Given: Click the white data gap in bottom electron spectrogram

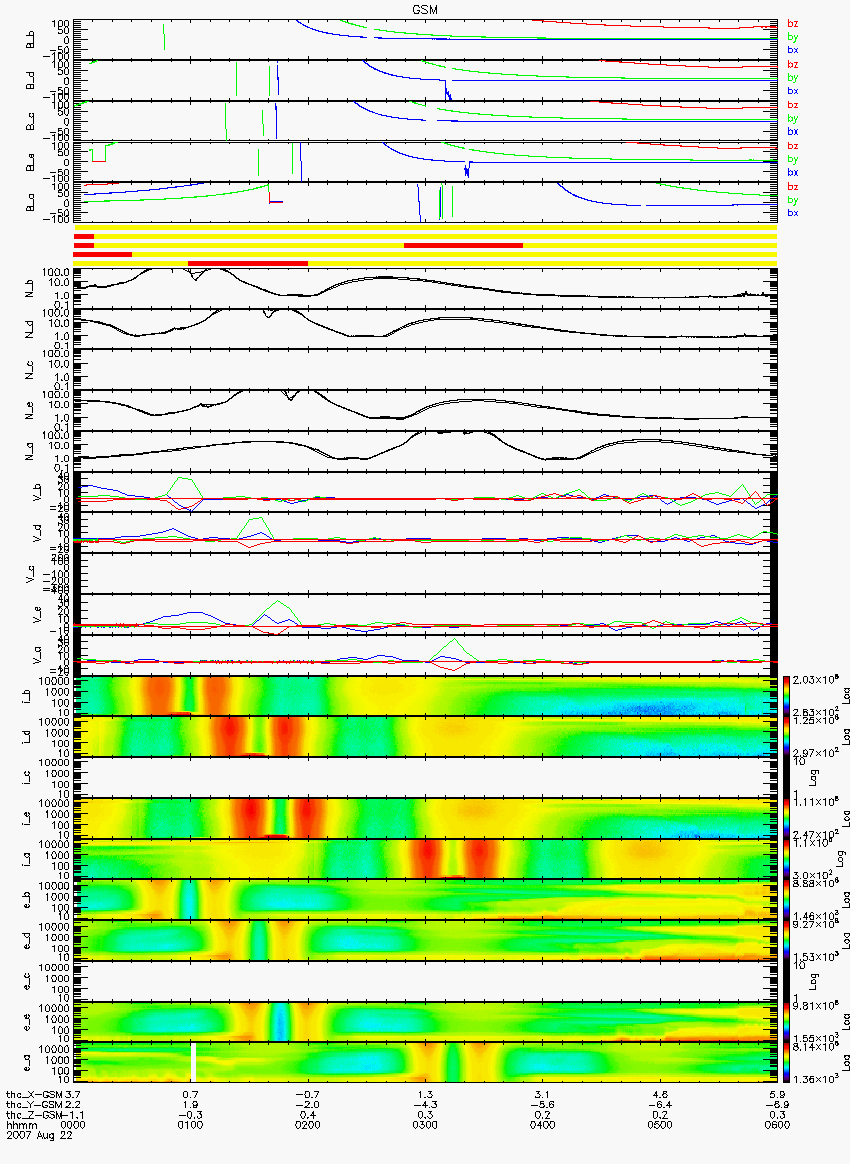Looking at the screenshot, I should pyautogui.click(x=193, y=1063).
